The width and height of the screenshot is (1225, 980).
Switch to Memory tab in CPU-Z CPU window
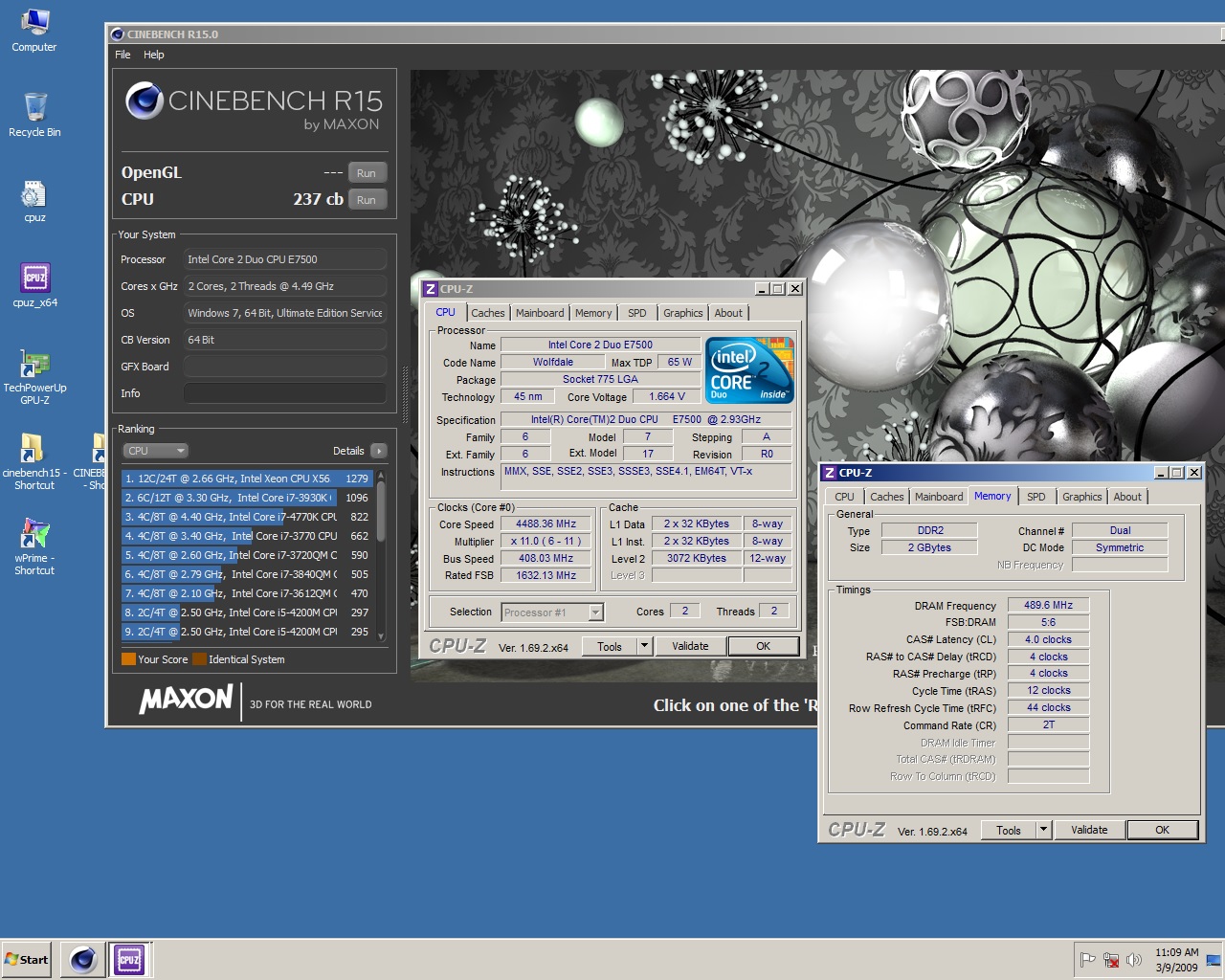593,313
